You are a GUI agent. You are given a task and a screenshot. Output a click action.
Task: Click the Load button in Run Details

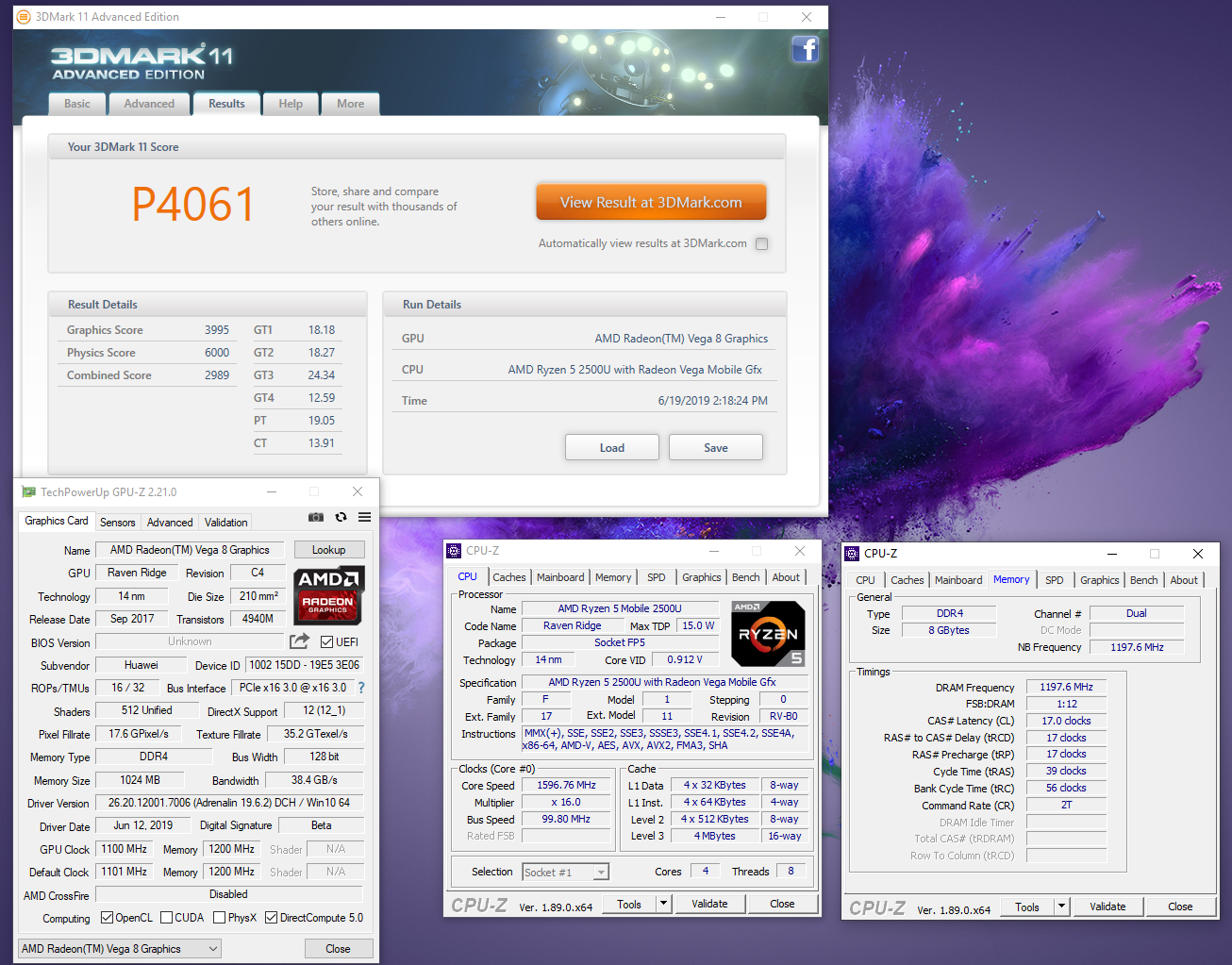point(612,447)
